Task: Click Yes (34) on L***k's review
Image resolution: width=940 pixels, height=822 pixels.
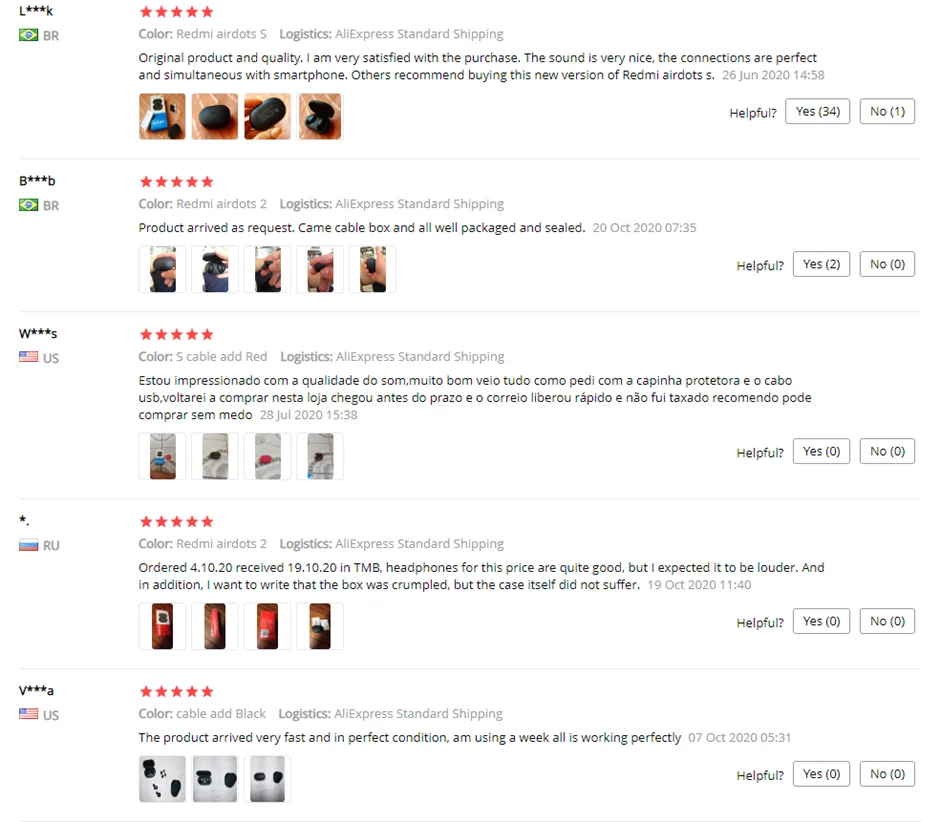Action: tap(817, 112)
